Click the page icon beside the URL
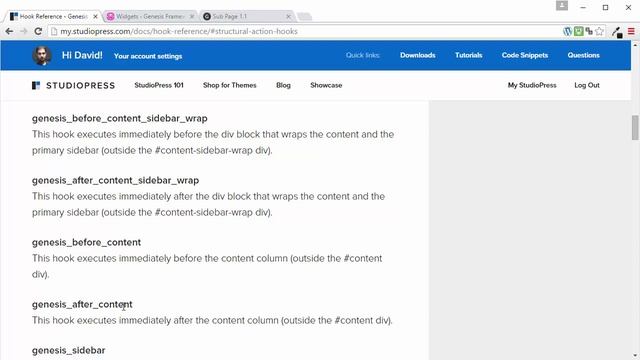 [54, 31]
